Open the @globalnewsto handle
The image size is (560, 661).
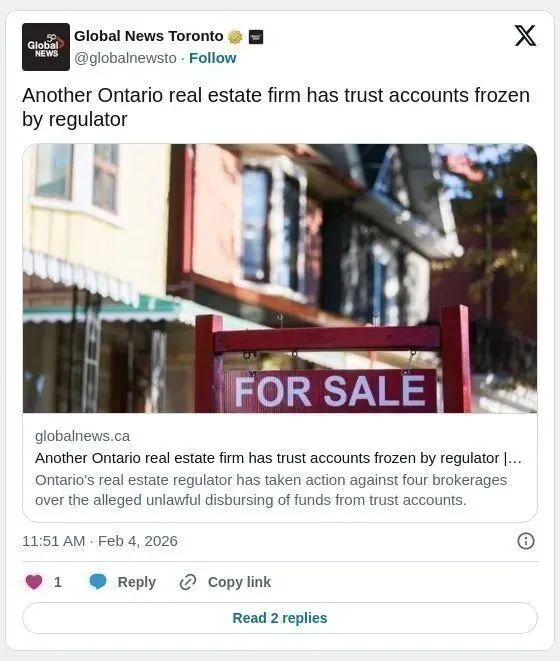click(x=125, y=58)
